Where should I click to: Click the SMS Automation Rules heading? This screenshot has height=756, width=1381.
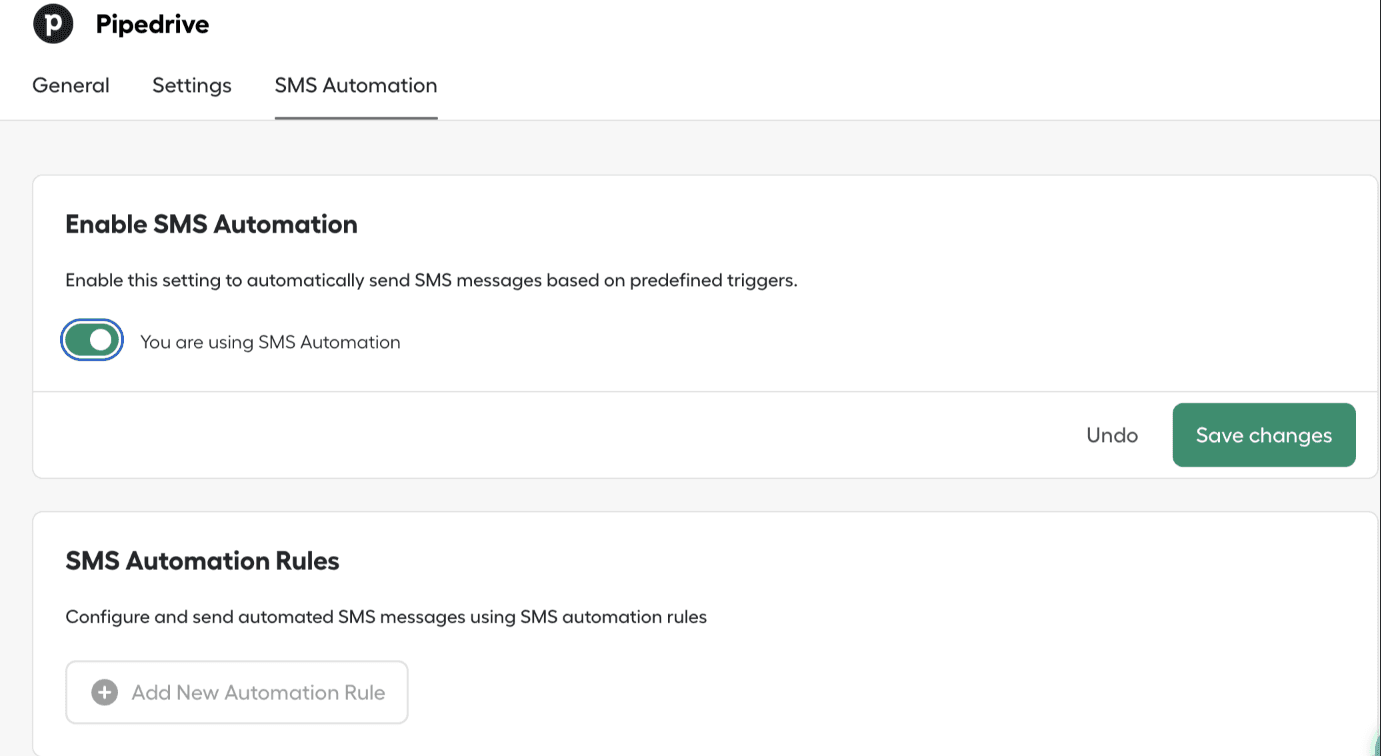[202, 562]
